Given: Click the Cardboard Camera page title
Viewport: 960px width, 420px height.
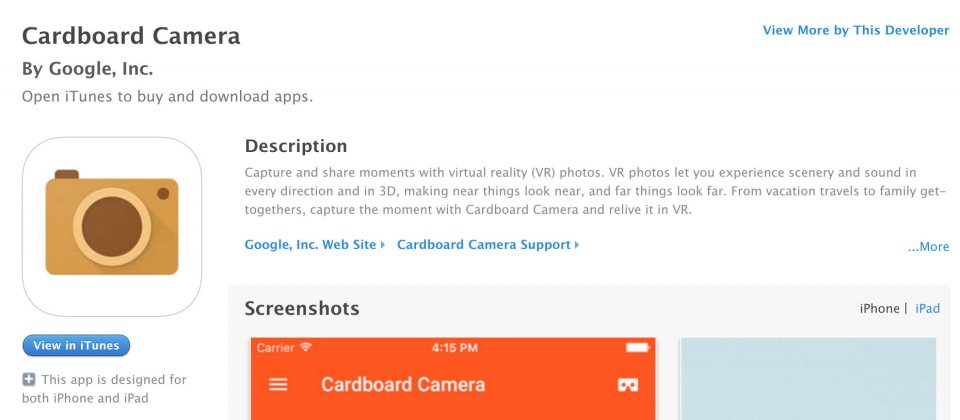Looking at the screenshot, I should (x=131, y=37).
